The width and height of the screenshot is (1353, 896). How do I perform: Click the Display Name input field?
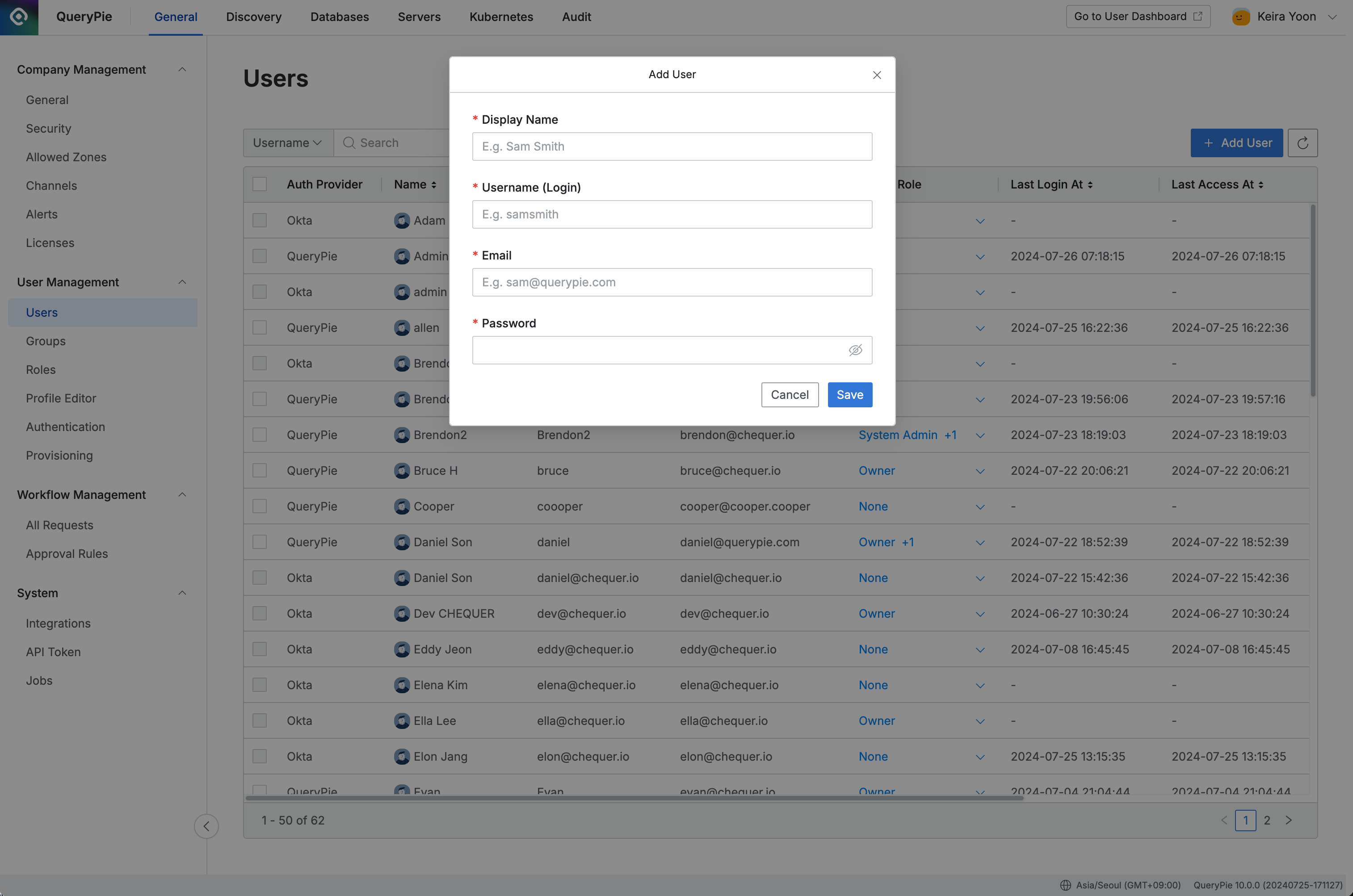(672, 146)
